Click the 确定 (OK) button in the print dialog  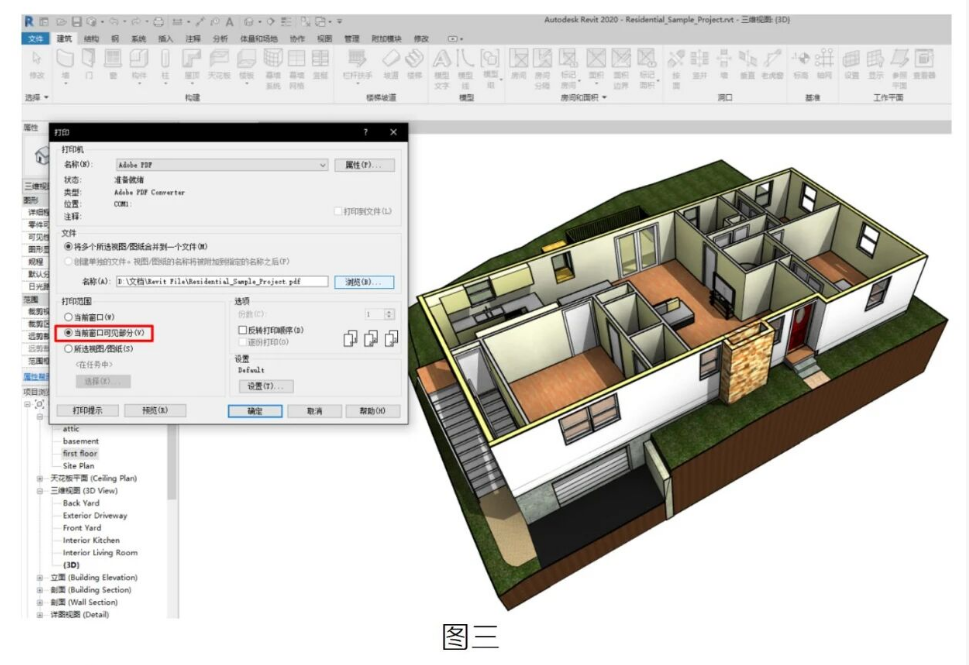(255, 411)
